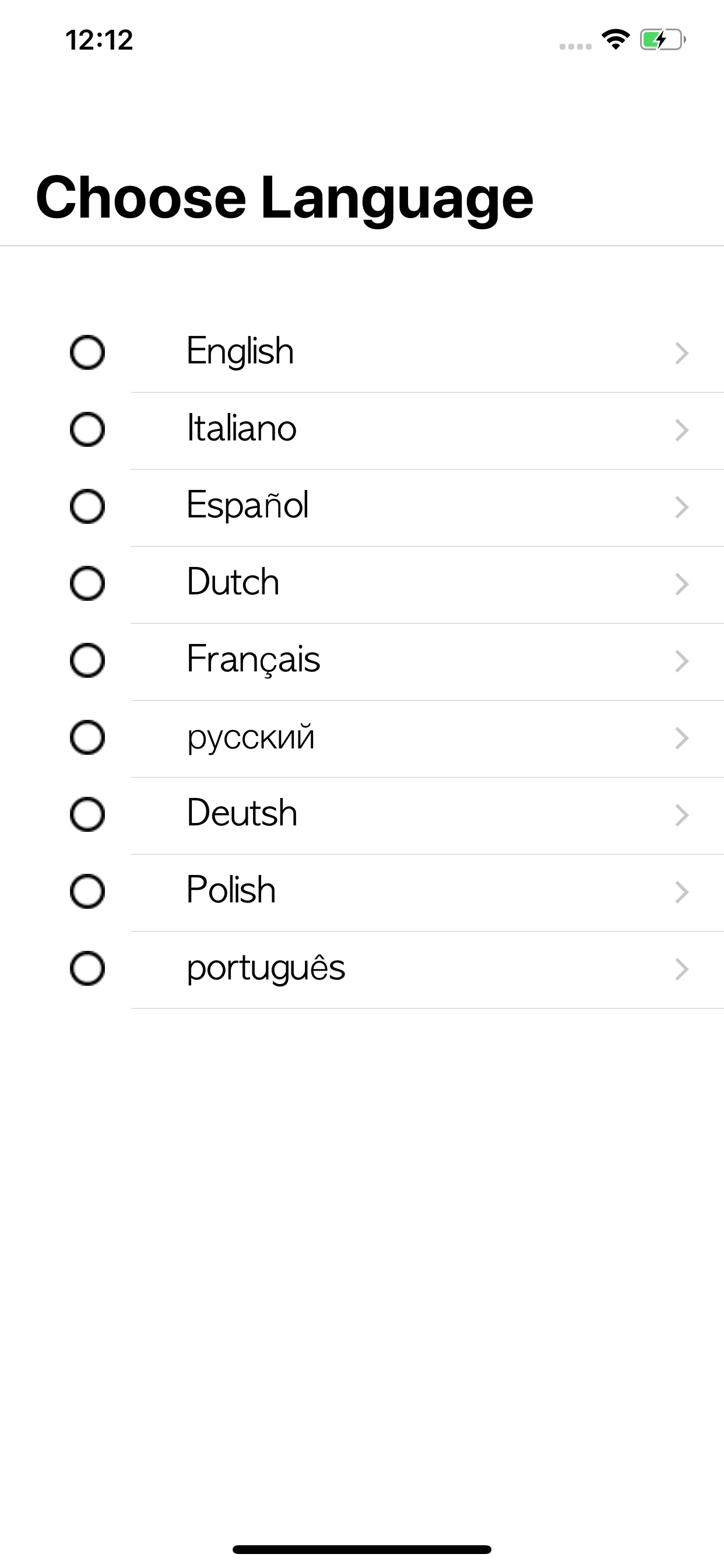This screenshot has height=1568, width=724.
Task: Select the Español radio button
Action: pos(87,506)
